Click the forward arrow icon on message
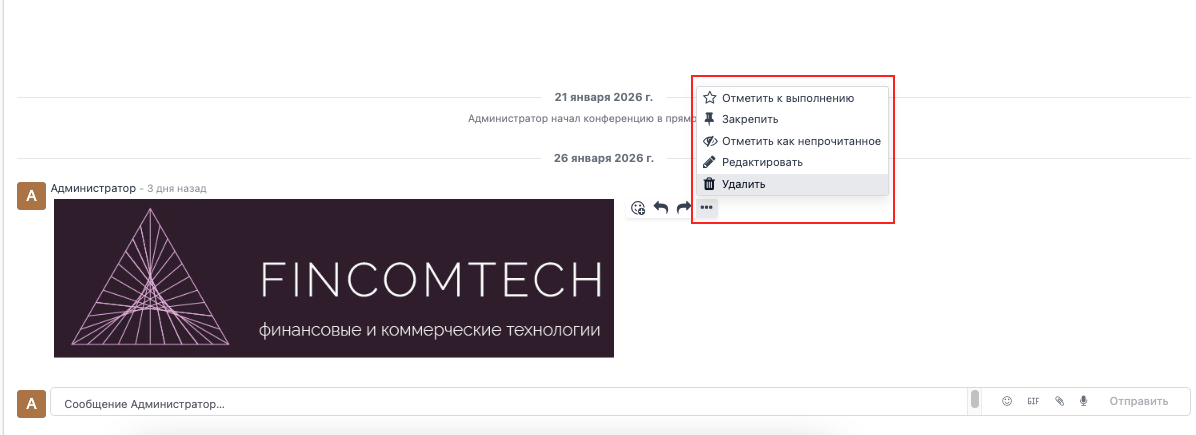Viewport: 1196px width, 435px height. click(684, 208)
